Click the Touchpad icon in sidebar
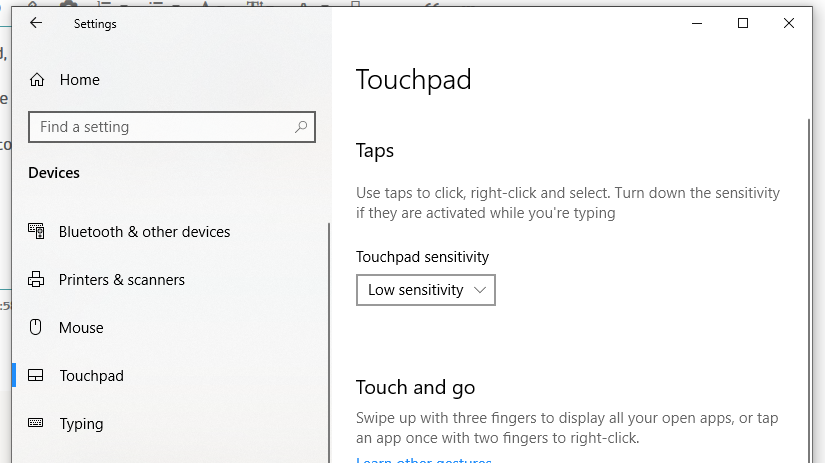Viewport: 825px width, 463px height. (x=37, y=376)
